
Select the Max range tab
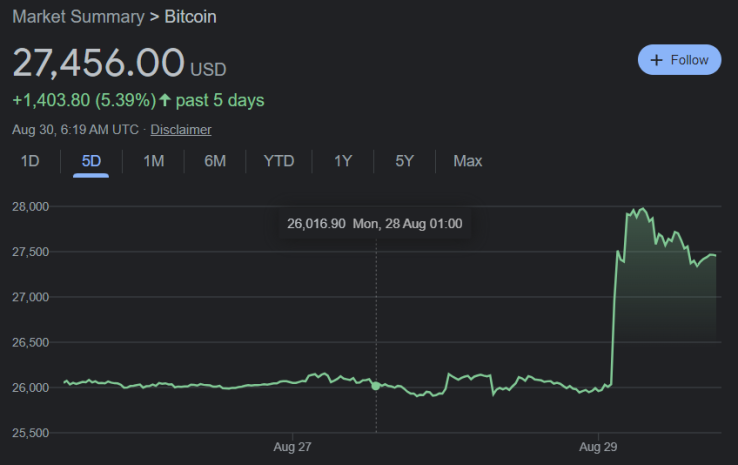pos(467,161)
